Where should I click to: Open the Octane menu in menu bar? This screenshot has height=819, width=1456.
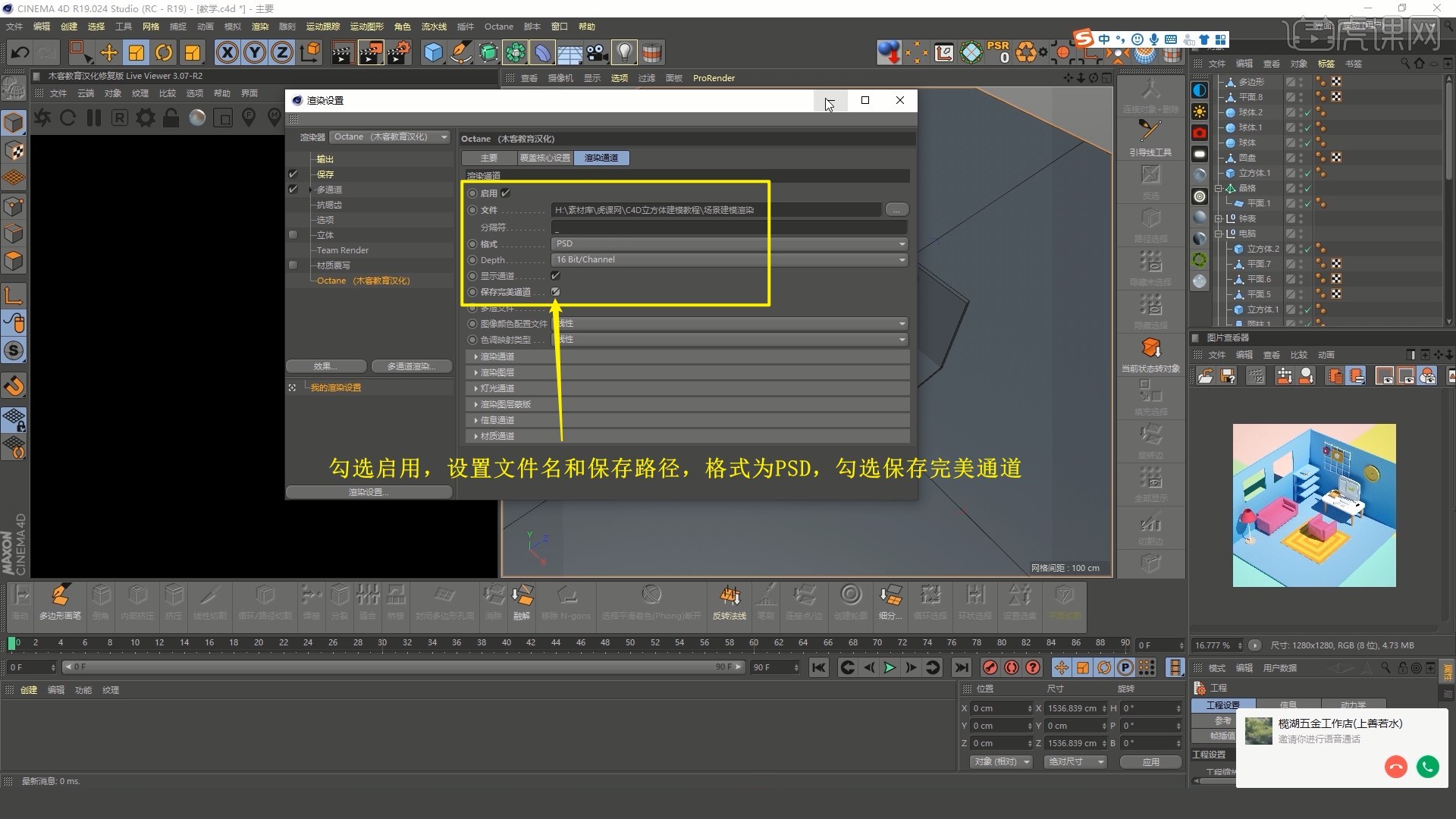(499, 27)
